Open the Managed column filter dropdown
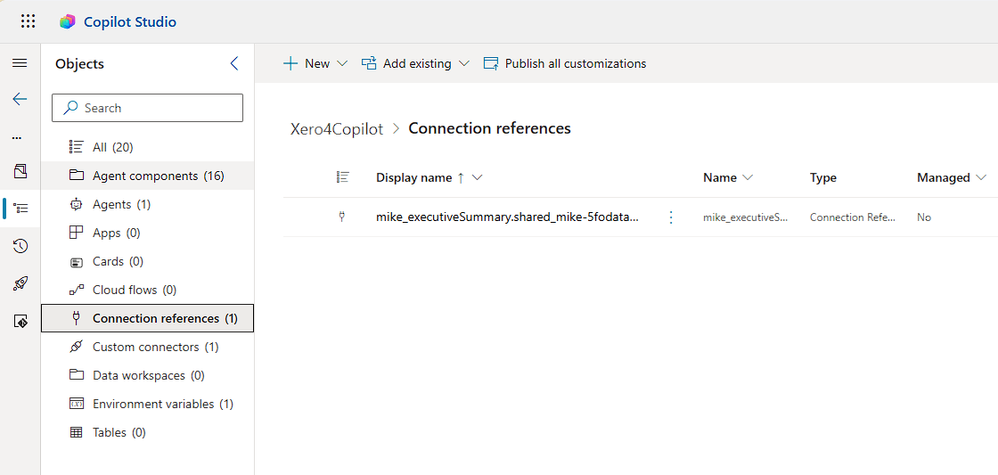 point(981,178)
